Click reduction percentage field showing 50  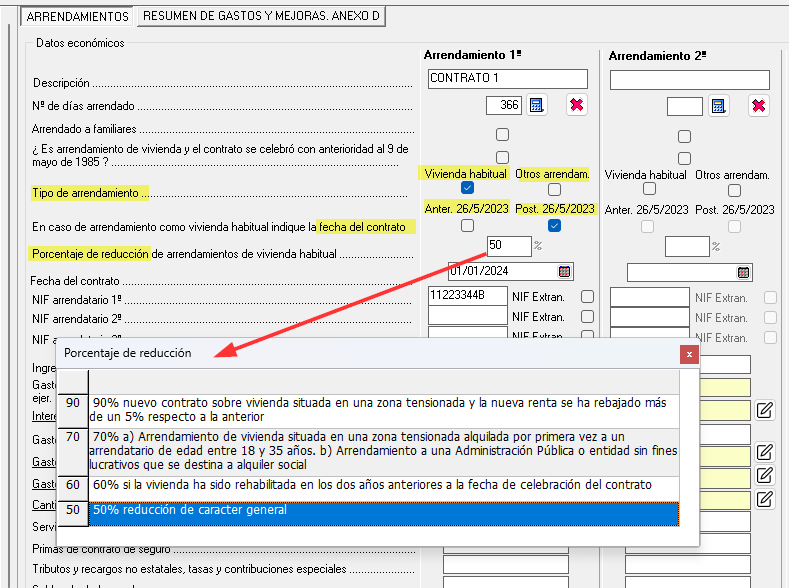coord(509,246)
